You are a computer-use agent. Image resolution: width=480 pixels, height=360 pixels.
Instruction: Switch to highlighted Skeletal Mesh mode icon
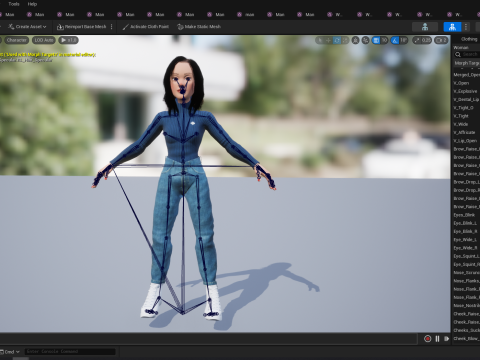click(452, 27)
